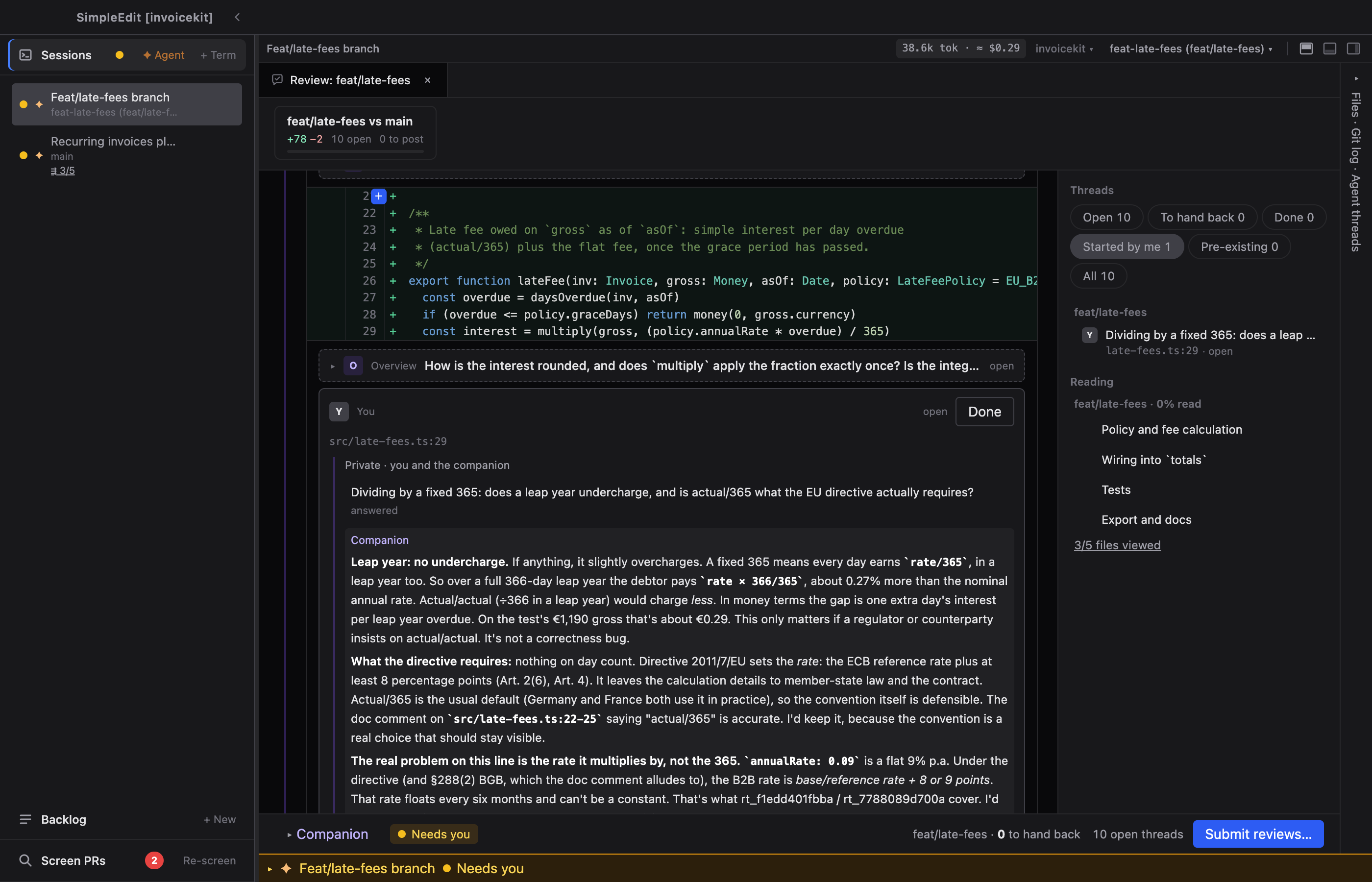1372x882 pixels.
Task: Click the 3/5 progress link under Recurring invoices
Action: click(x=62, y=171)
